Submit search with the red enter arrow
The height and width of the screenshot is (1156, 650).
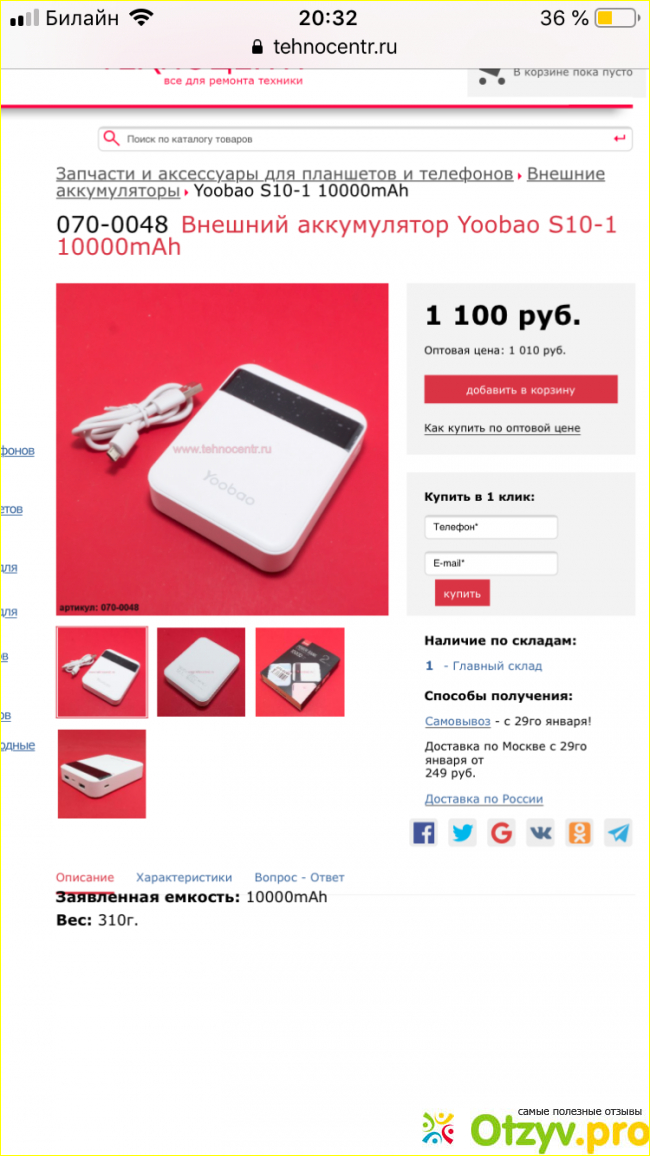click(x=619, y=138)
